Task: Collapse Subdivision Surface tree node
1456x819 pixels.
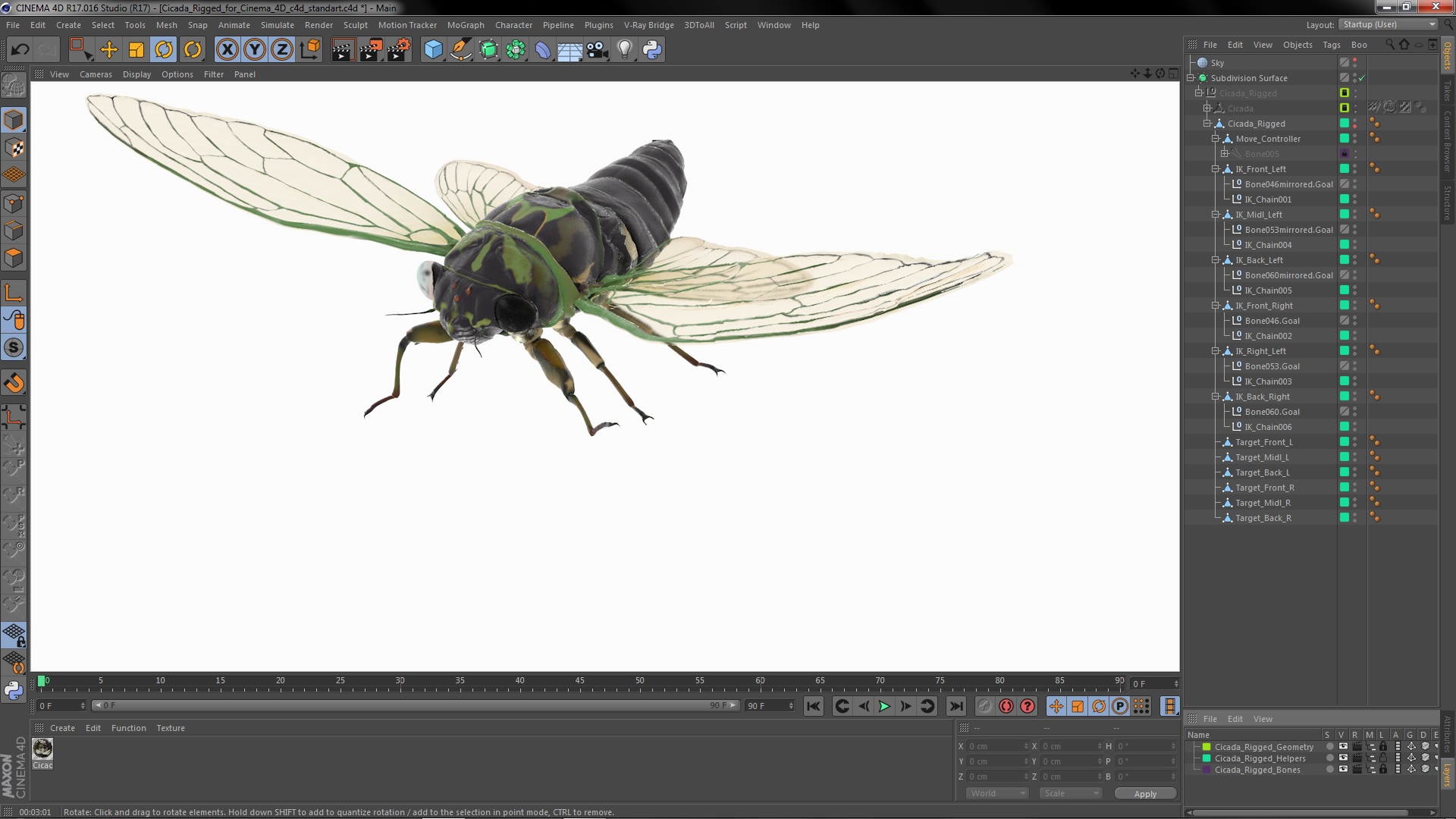Action: (x=1191, y=78)
